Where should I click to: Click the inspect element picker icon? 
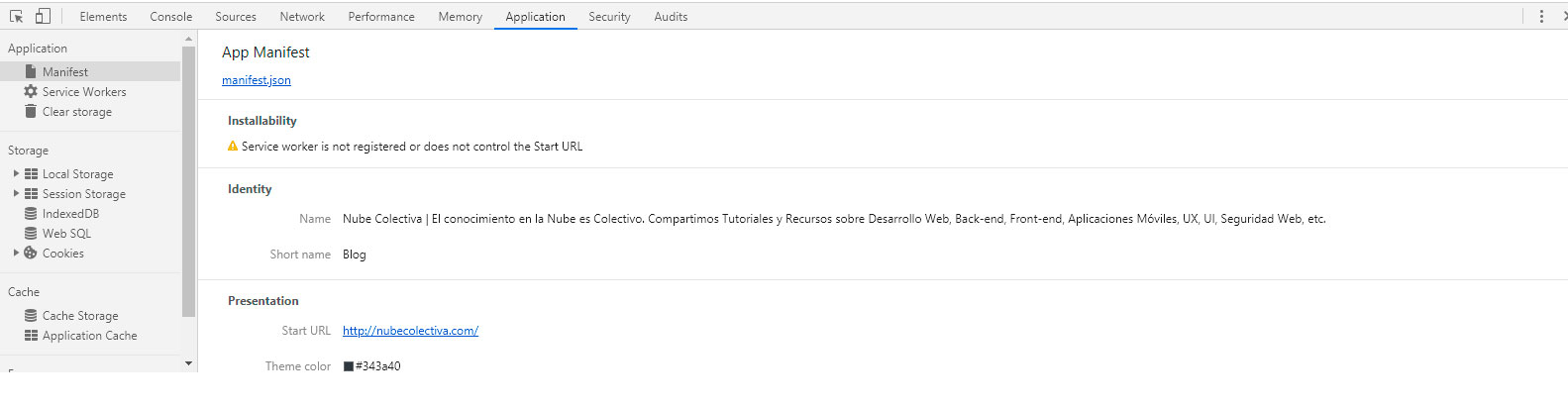click(16, 16)
